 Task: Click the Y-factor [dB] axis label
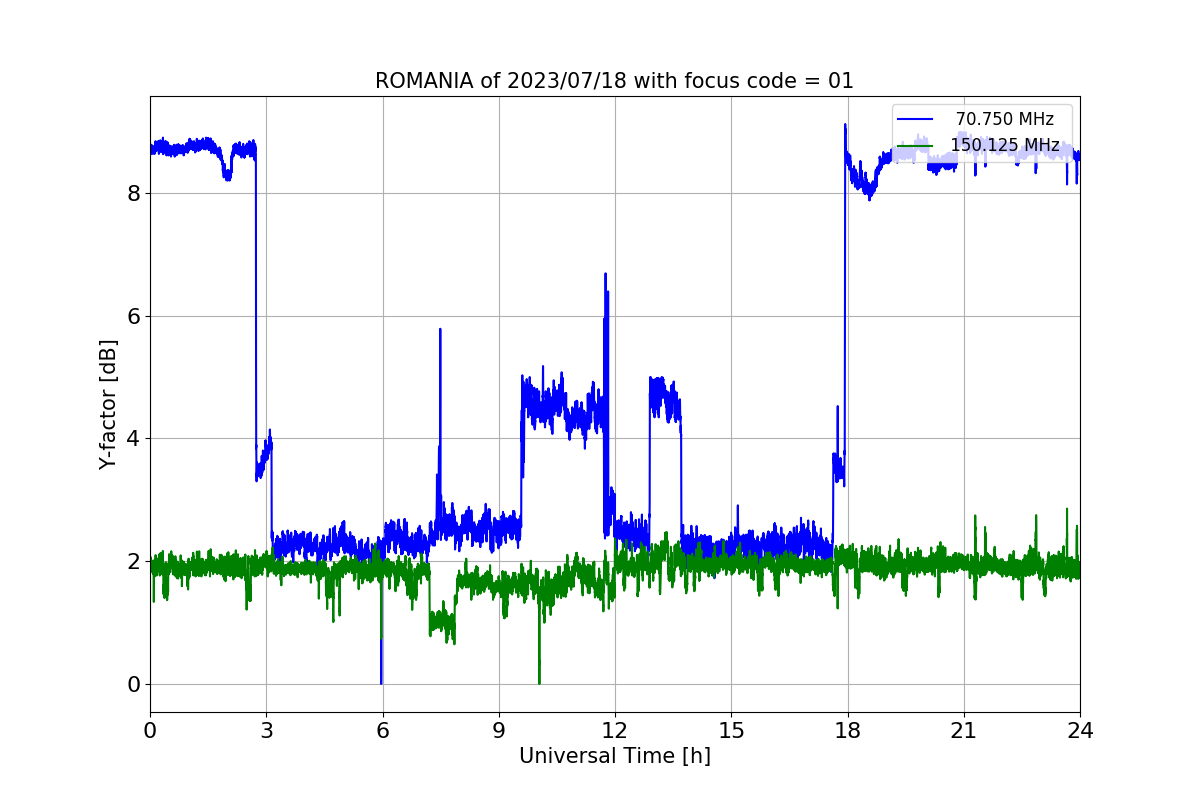(108, 404)
